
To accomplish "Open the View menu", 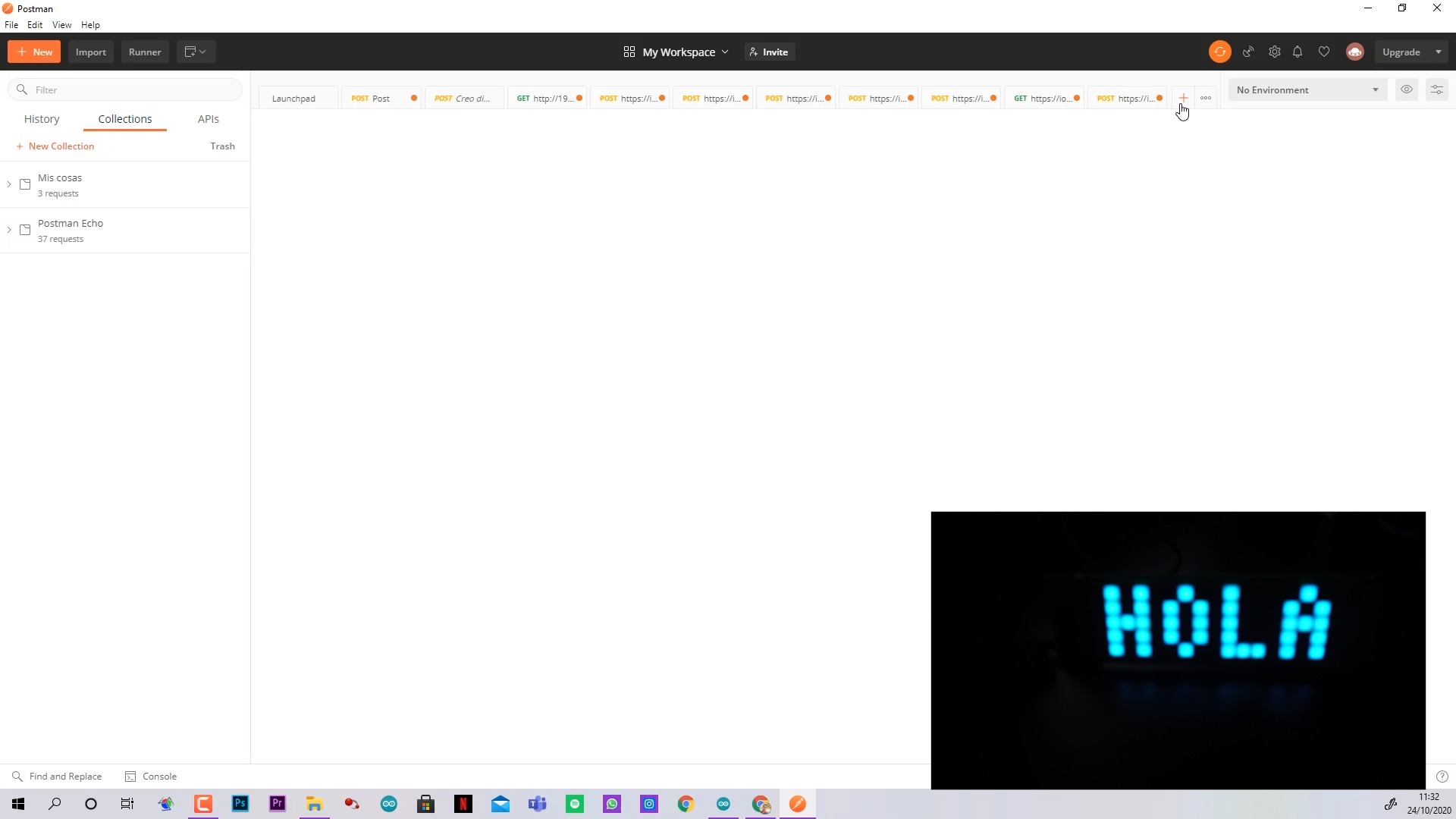I will pos(61,25).
